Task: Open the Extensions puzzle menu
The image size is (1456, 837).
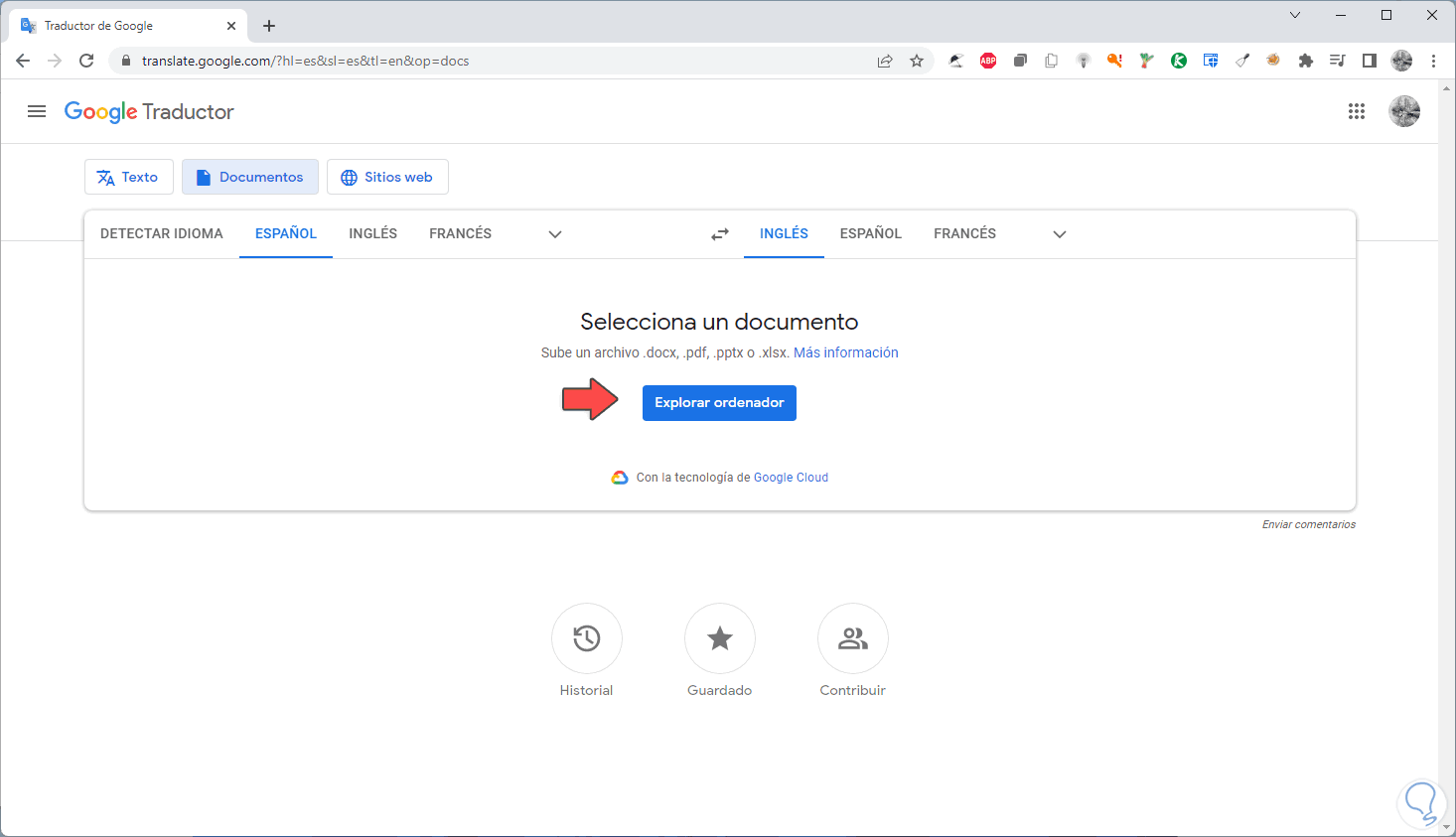Action: (x=1306, y=61)
